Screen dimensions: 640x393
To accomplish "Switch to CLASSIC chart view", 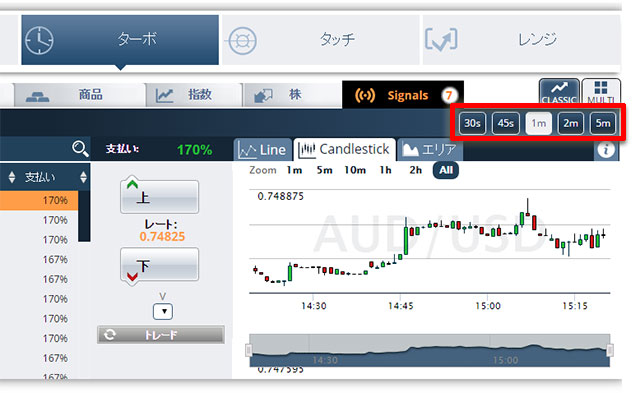I will click(x=559, y=92).
